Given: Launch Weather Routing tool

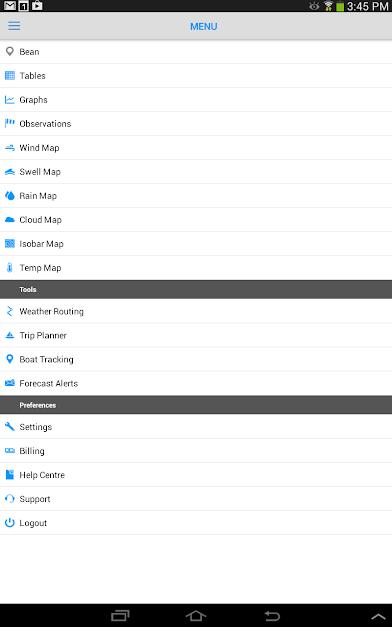Looking at the screenshot, I should (196, 311).
